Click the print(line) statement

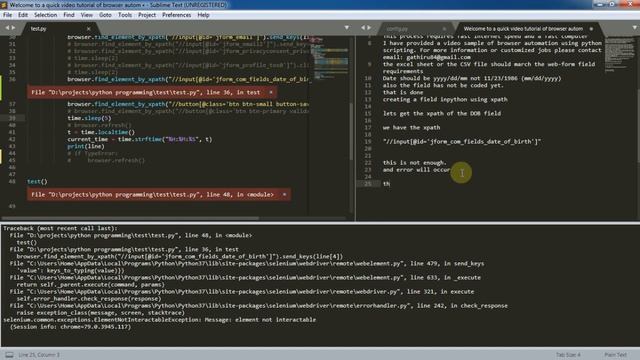coord(86,146)
